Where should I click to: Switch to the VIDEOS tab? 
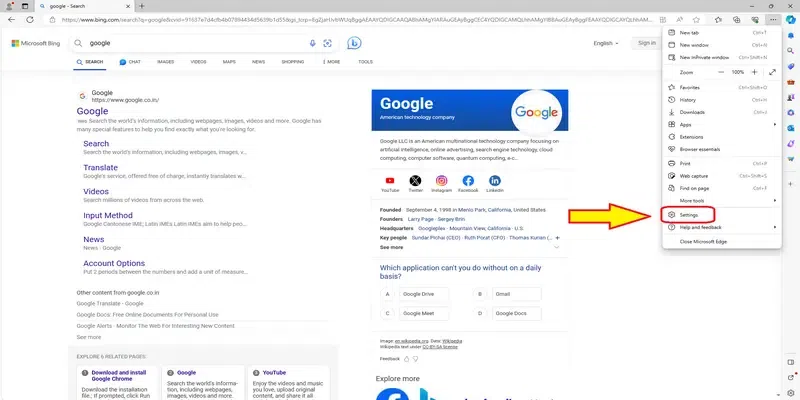[x=198, y=62]
